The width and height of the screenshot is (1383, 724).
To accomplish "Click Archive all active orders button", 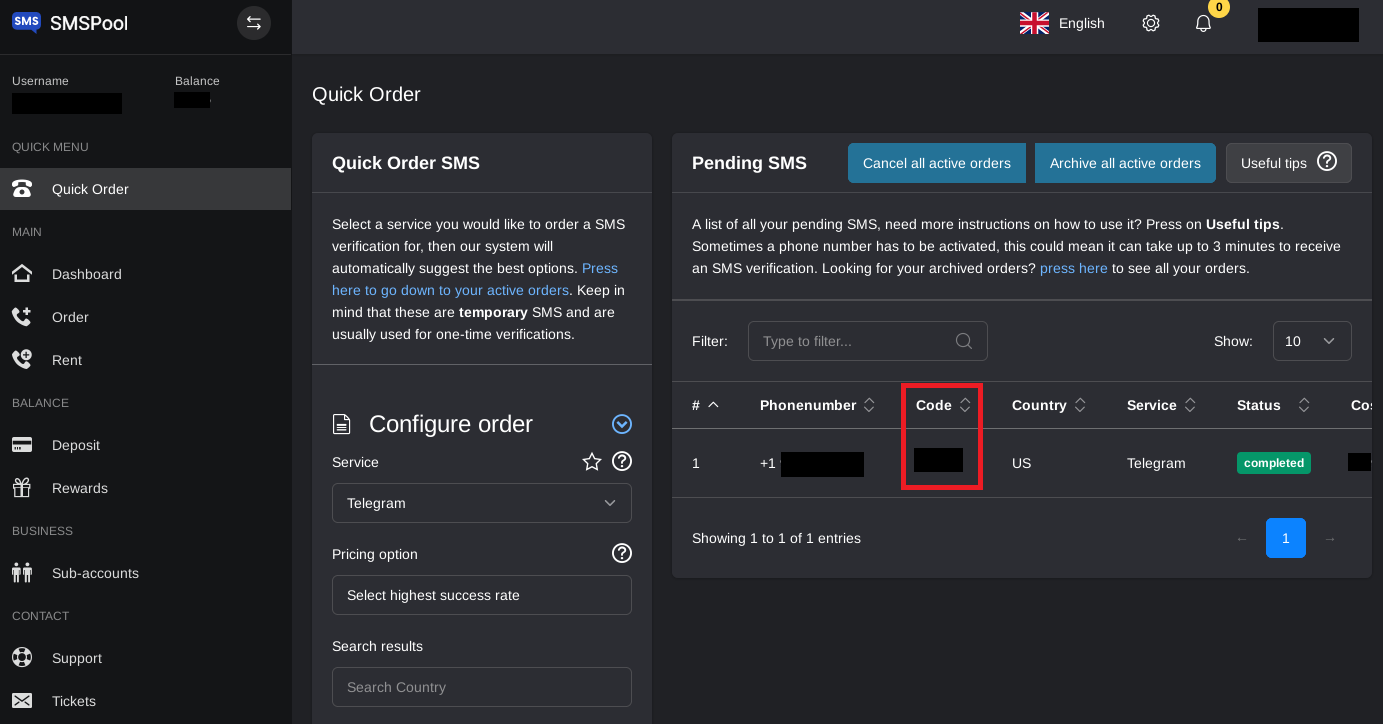I will [1125, 163].
